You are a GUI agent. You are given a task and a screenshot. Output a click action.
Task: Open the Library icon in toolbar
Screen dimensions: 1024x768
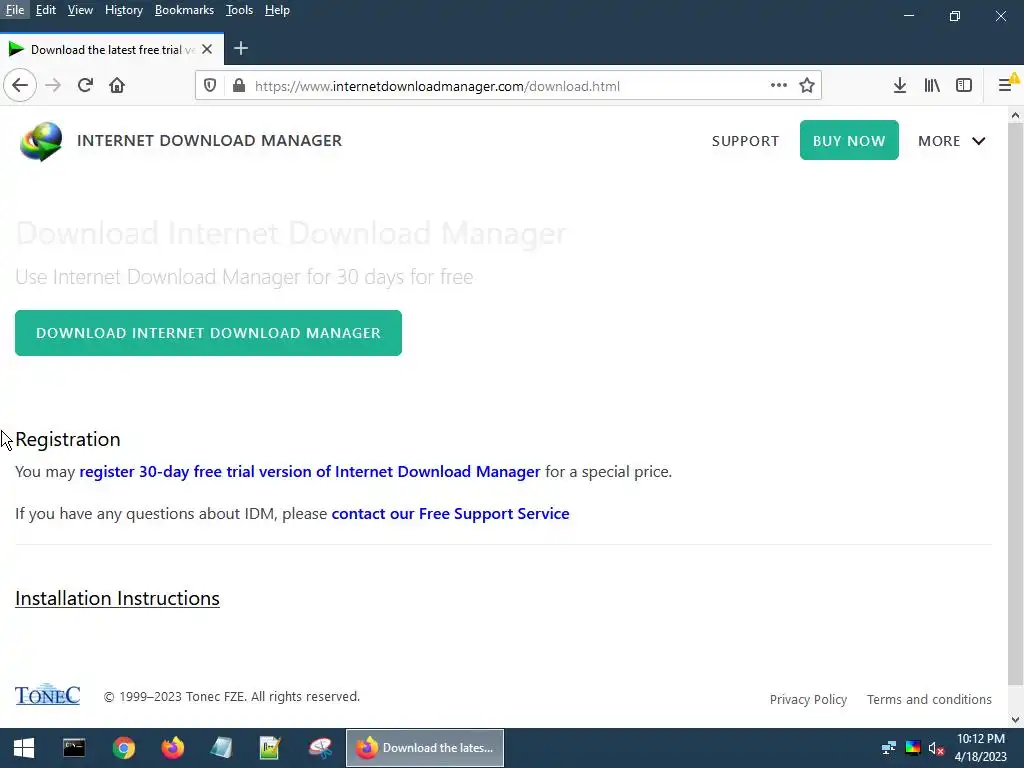932,86
